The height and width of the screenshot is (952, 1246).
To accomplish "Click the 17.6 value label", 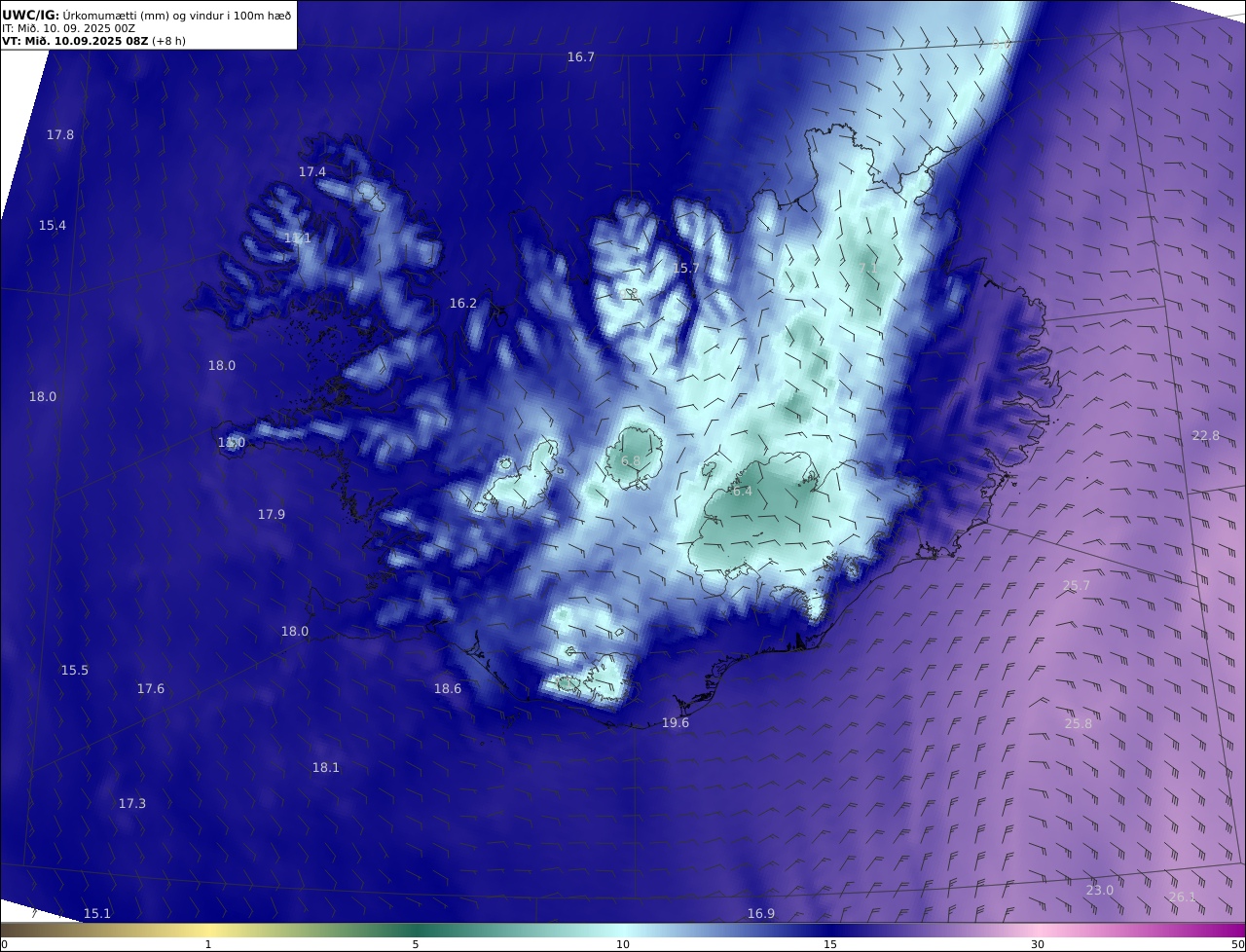I will point(151,689).
